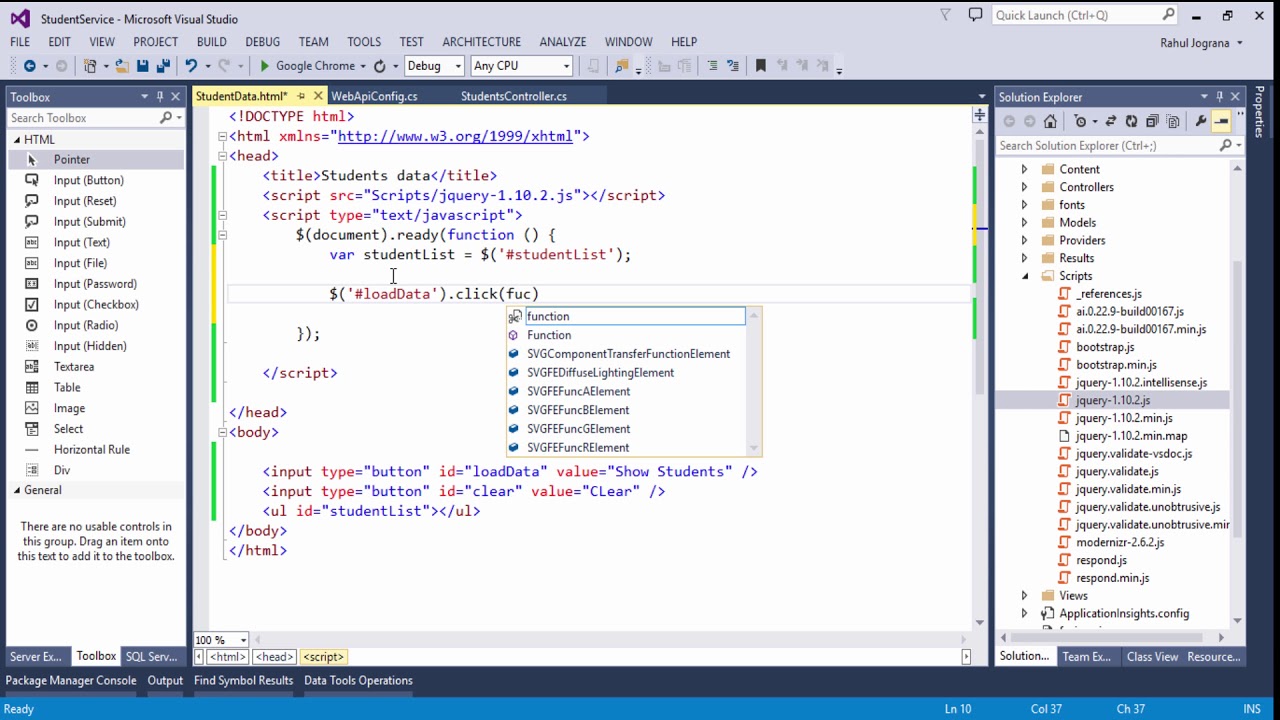Click the Save All toolbar icon
Viewport: 1280px width, 720px height.
pyautogui.click(x=161, y=66)
